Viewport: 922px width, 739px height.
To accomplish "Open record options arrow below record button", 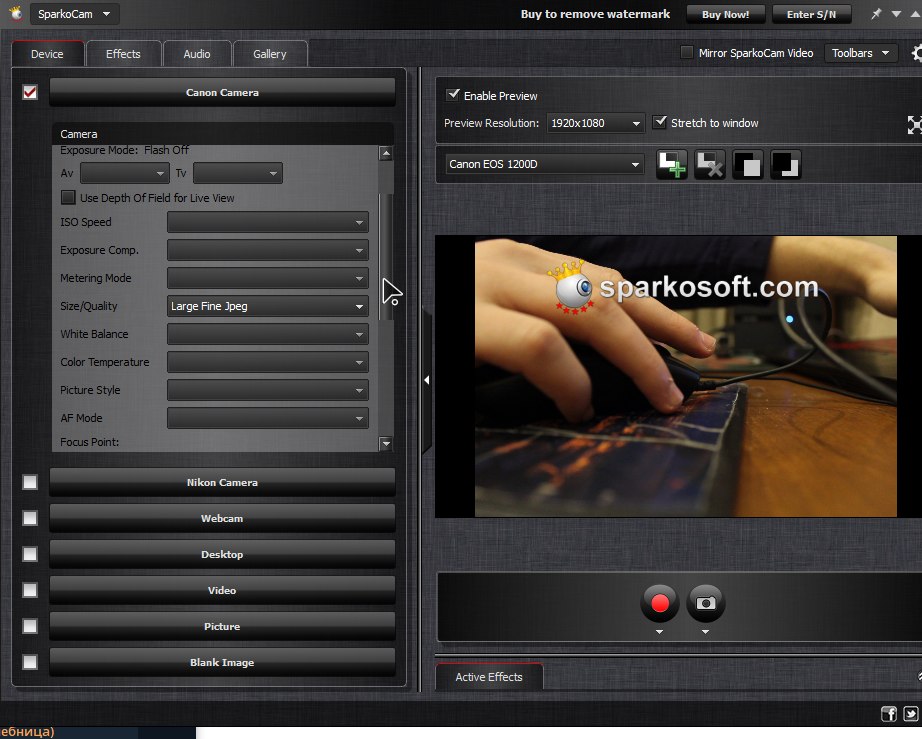I will [x=659, y=631].
